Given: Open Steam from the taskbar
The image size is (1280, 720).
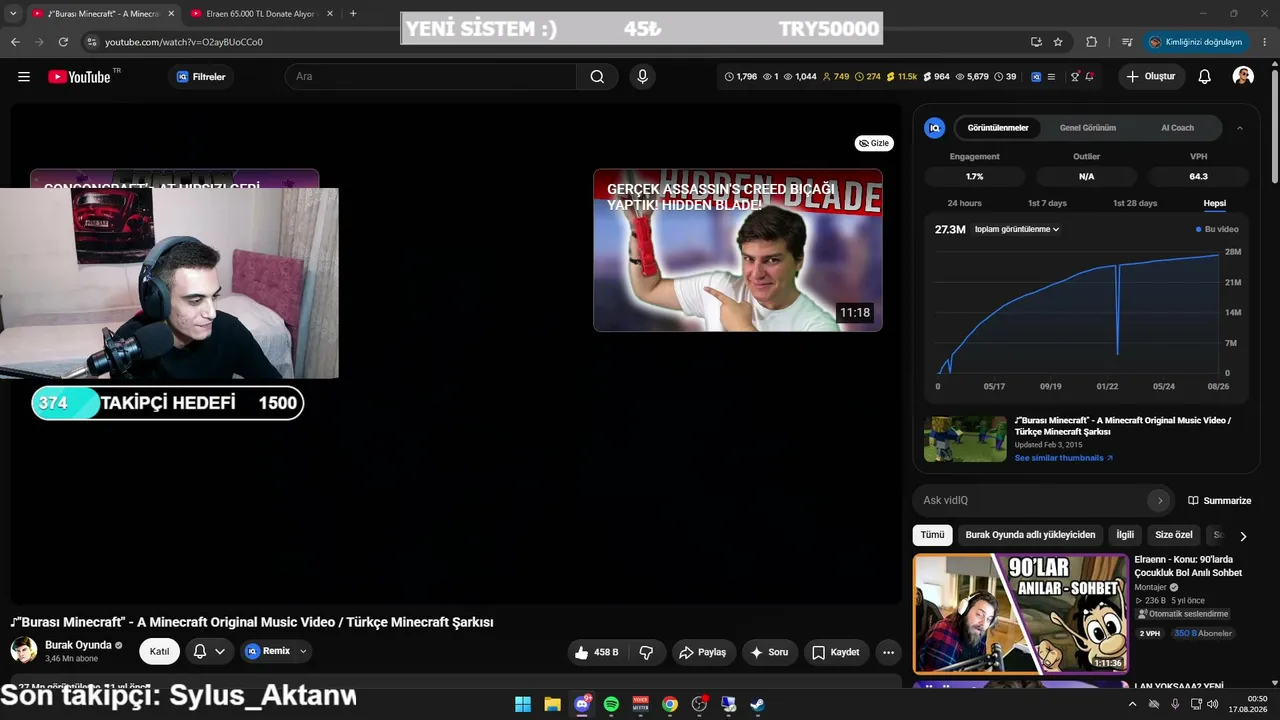Looking at the screenshot, I should 758,704.
